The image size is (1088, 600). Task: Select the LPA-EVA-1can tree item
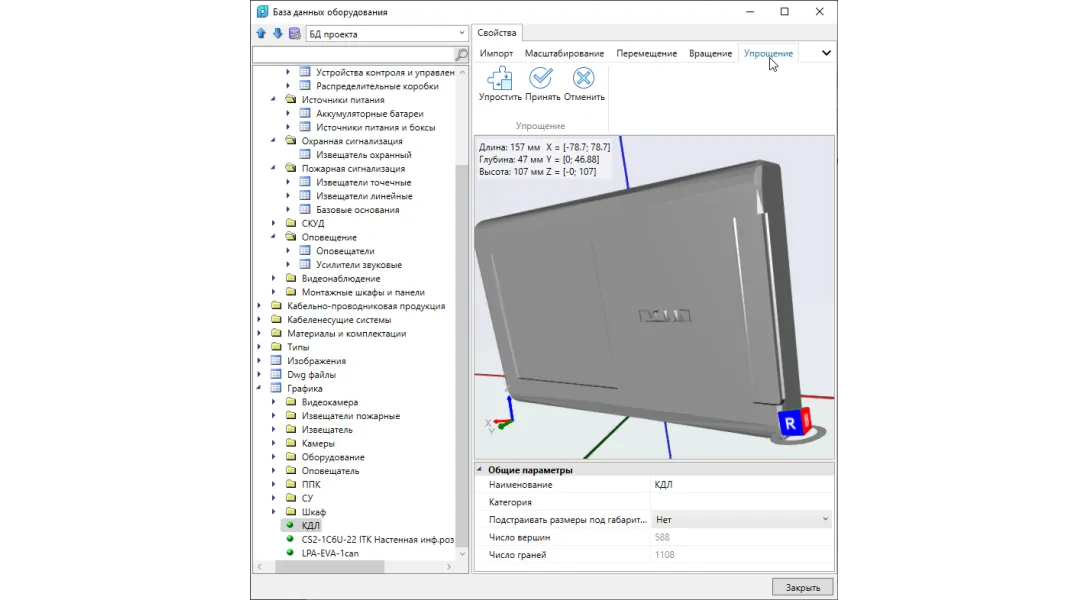click(x=329, y=553)
